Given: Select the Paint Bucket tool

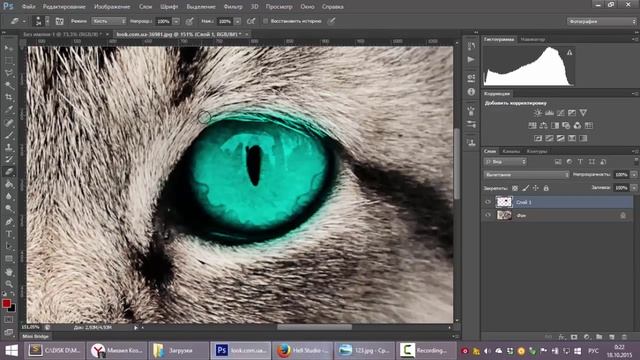Looking at the screenshot, I should click(9, 184).
